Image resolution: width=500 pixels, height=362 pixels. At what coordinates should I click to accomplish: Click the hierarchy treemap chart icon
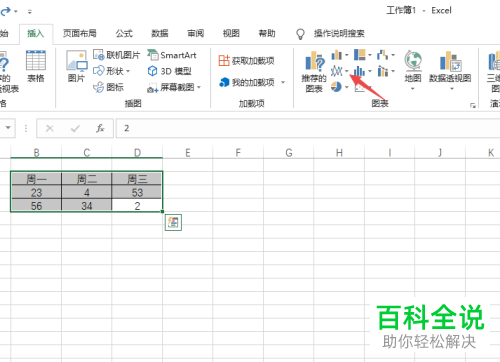tap(360, 55)
